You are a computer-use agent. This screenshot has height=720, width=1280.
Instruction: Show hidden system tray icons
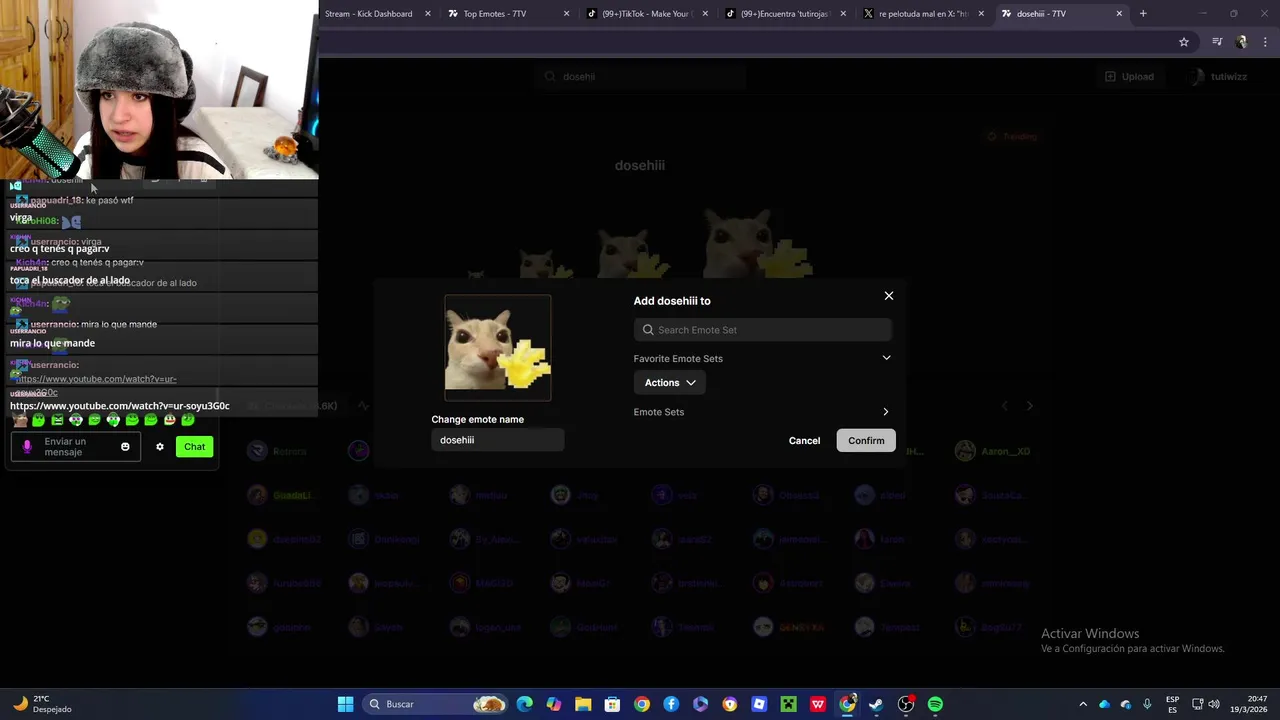click(x=1082, y=704)
